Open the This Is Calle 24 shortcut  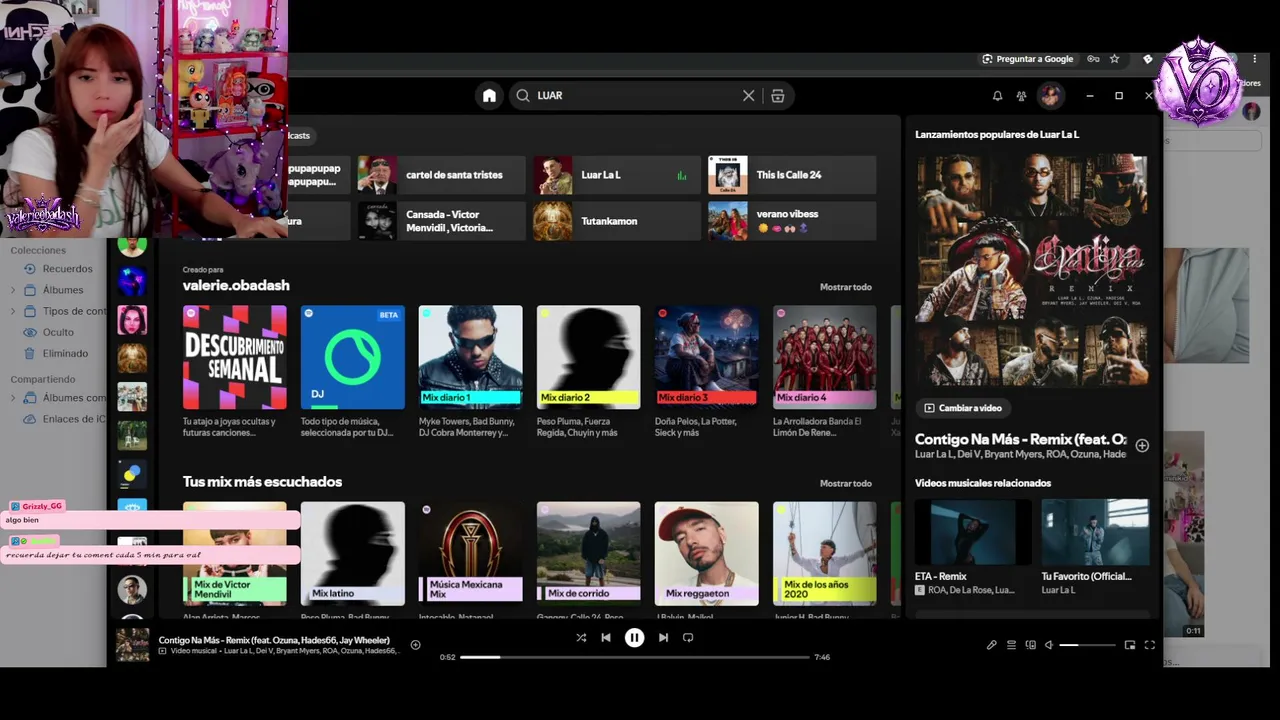(x=792, y=175)
